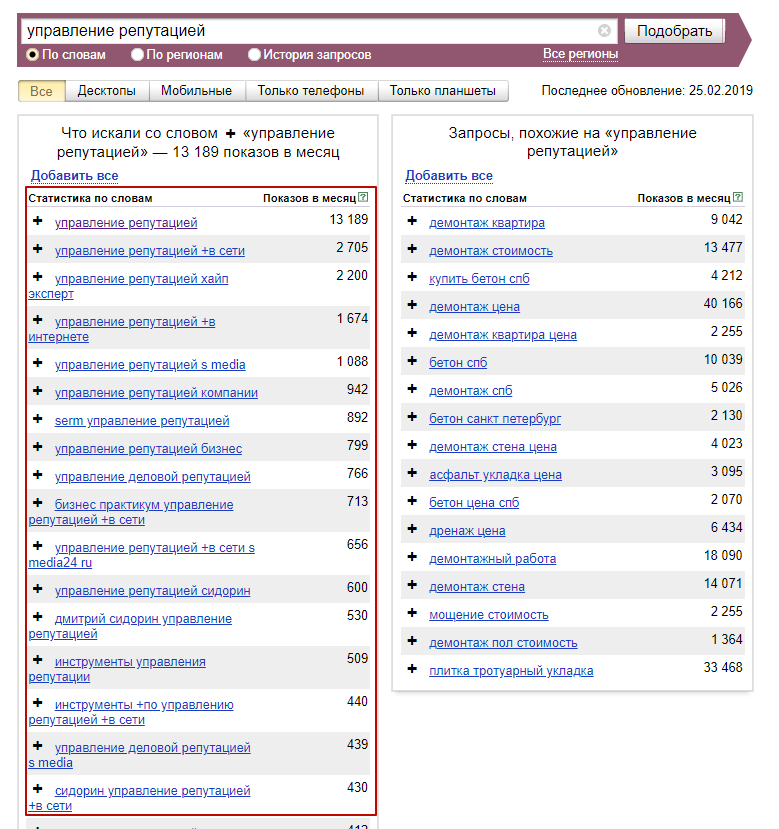Click the impressions value '33 468'

(723, 668)
